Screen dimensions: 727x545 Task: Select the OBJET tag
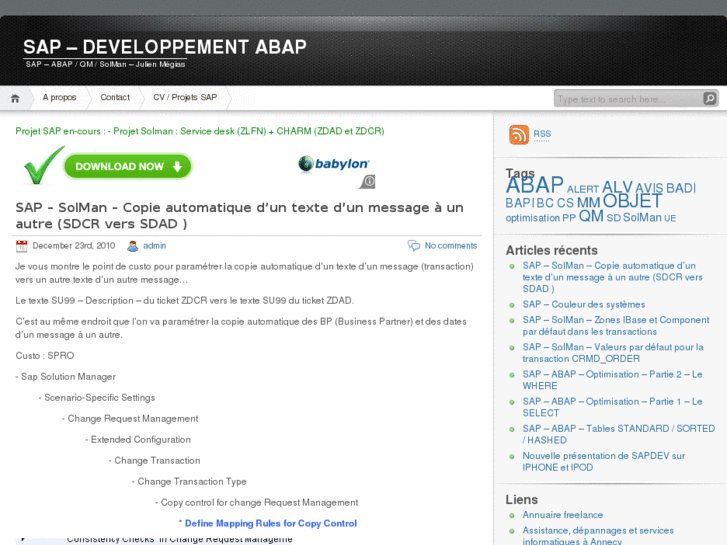pyautogui.click(x=632, y=201)
